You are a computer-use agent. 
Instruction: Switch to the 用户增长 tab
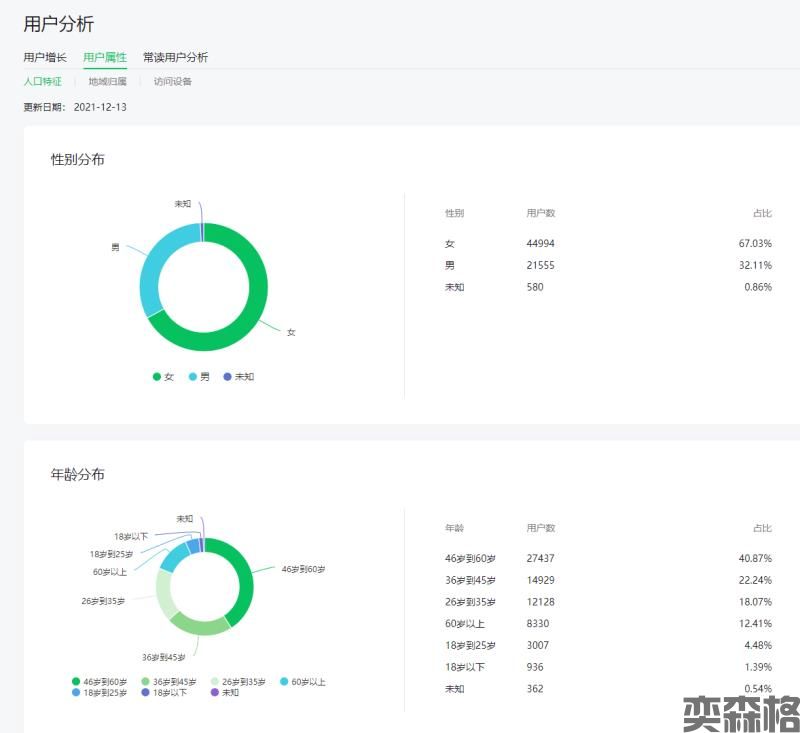pyautogui.click(x=45, y=57)
